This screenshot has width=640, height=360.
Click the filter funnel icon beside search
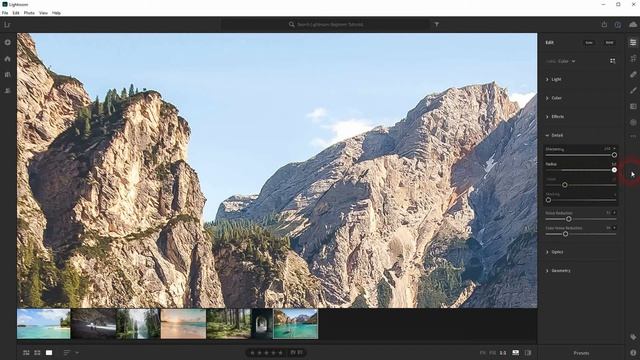tap(436, 24)
